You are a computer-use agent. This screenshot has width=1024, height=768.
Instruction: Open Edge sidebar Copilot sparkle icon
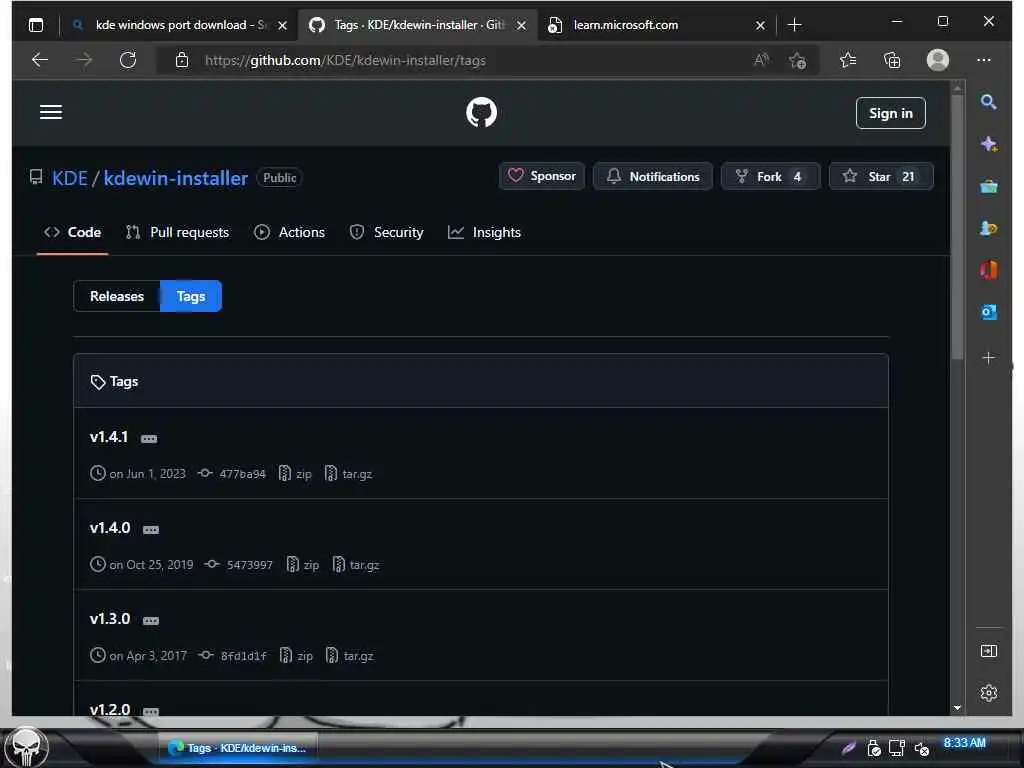point(989,144)
